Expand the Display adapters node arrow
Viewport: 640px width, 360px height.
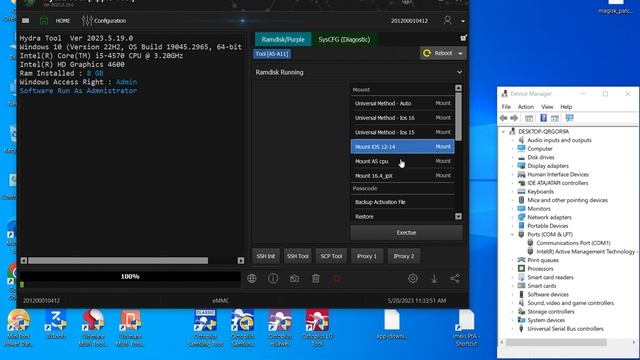point(513,166)
